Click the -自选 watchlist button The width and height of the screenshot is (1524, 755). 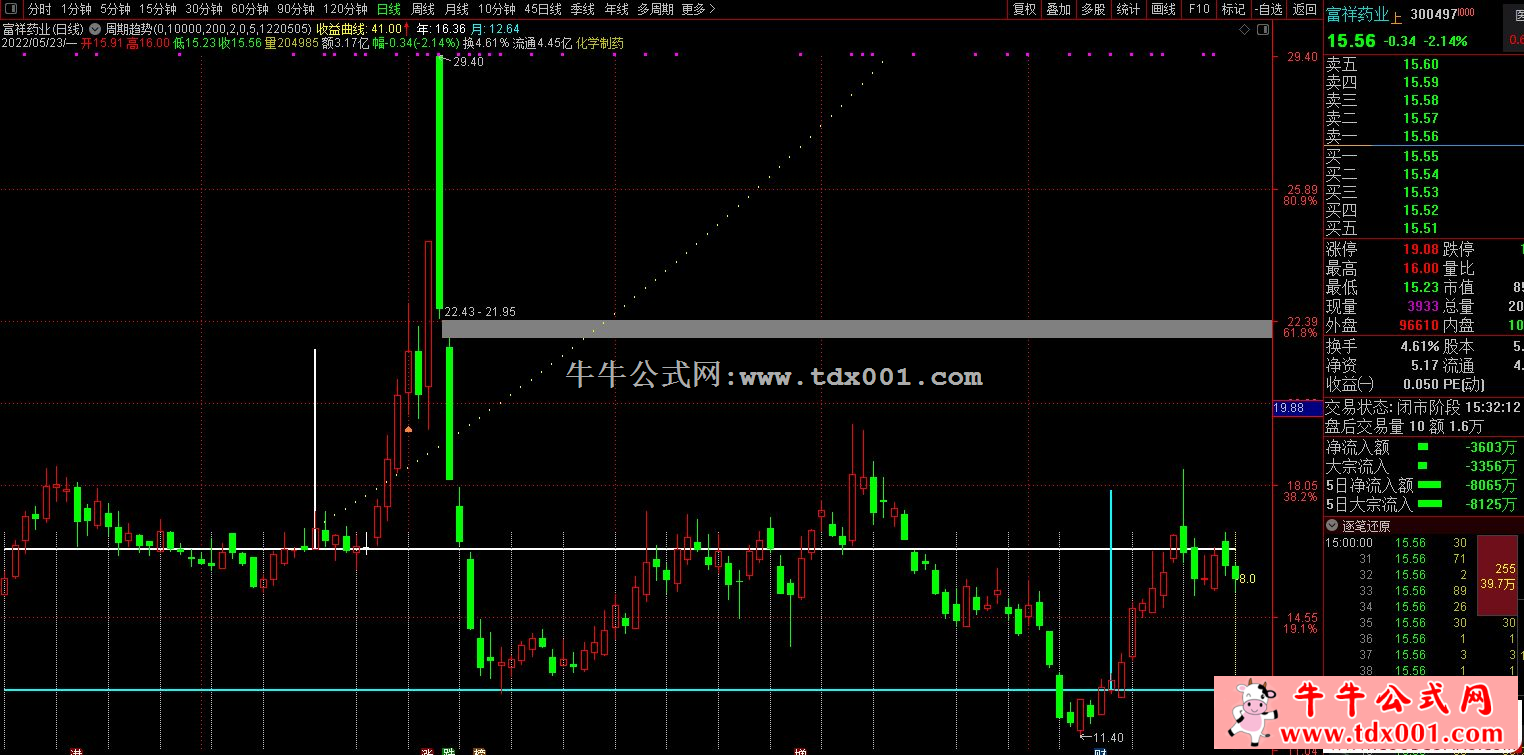[1268, 9]
